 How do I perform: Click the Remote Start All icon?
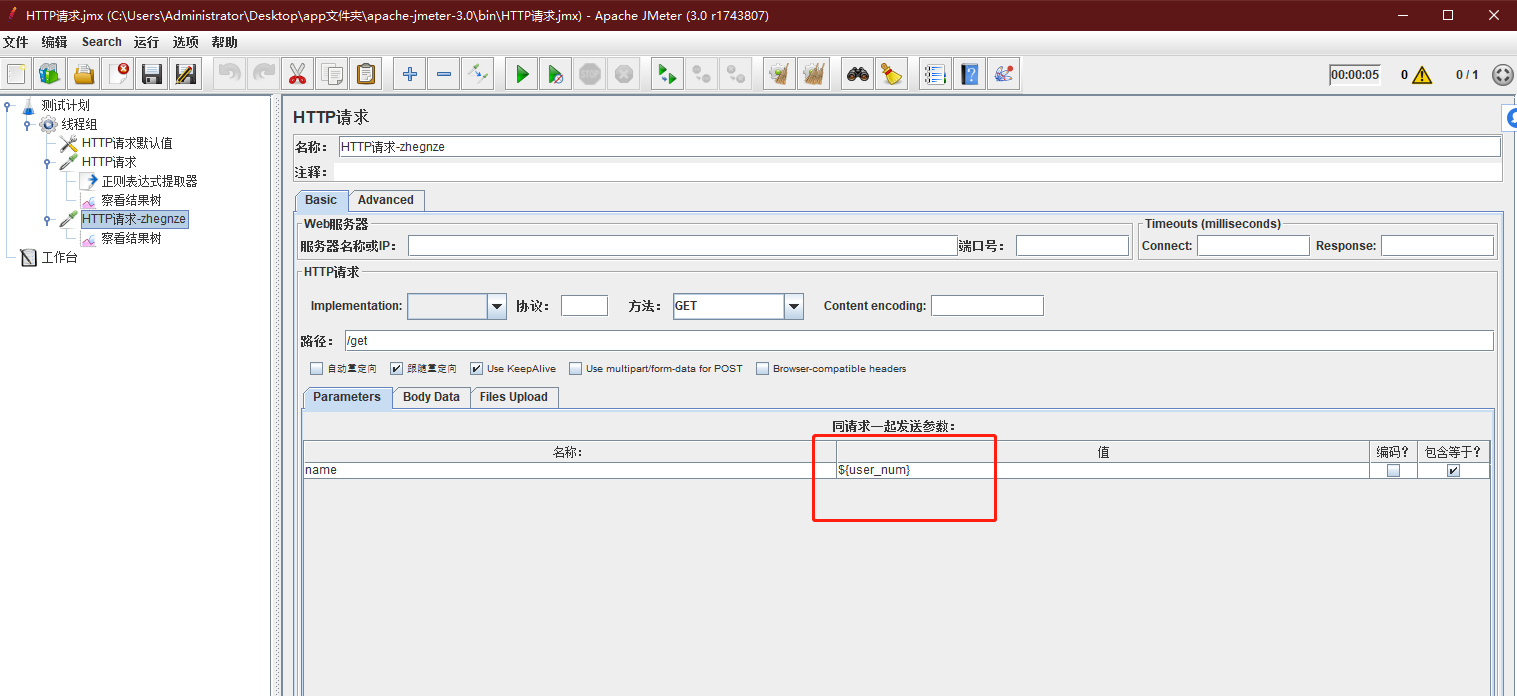668,74
